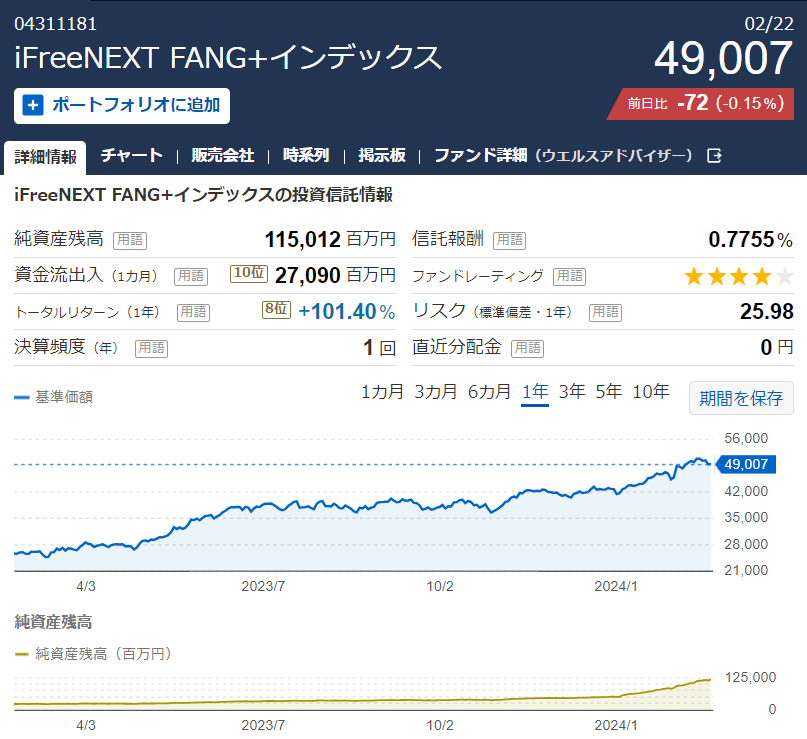Open the 用語 glossary icon for トータルリターン
Viewport: 807px width, 739px height.
tap(194, 312)
